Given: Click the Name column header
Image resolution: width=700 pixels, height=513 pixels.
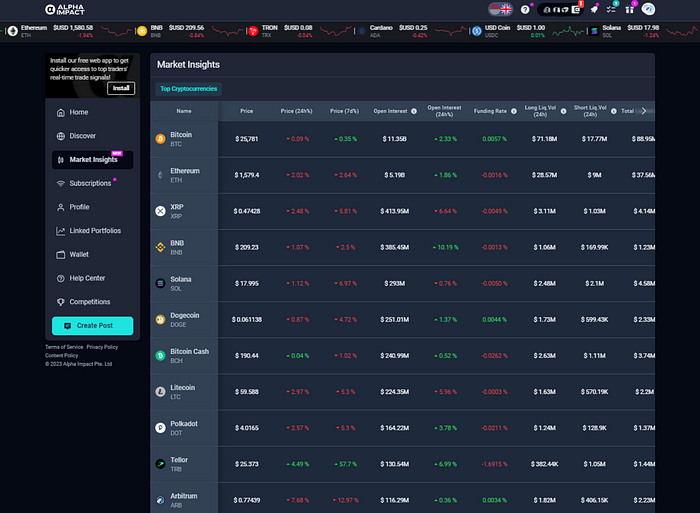Looking at the screenshot, I should tap(184, 111).
